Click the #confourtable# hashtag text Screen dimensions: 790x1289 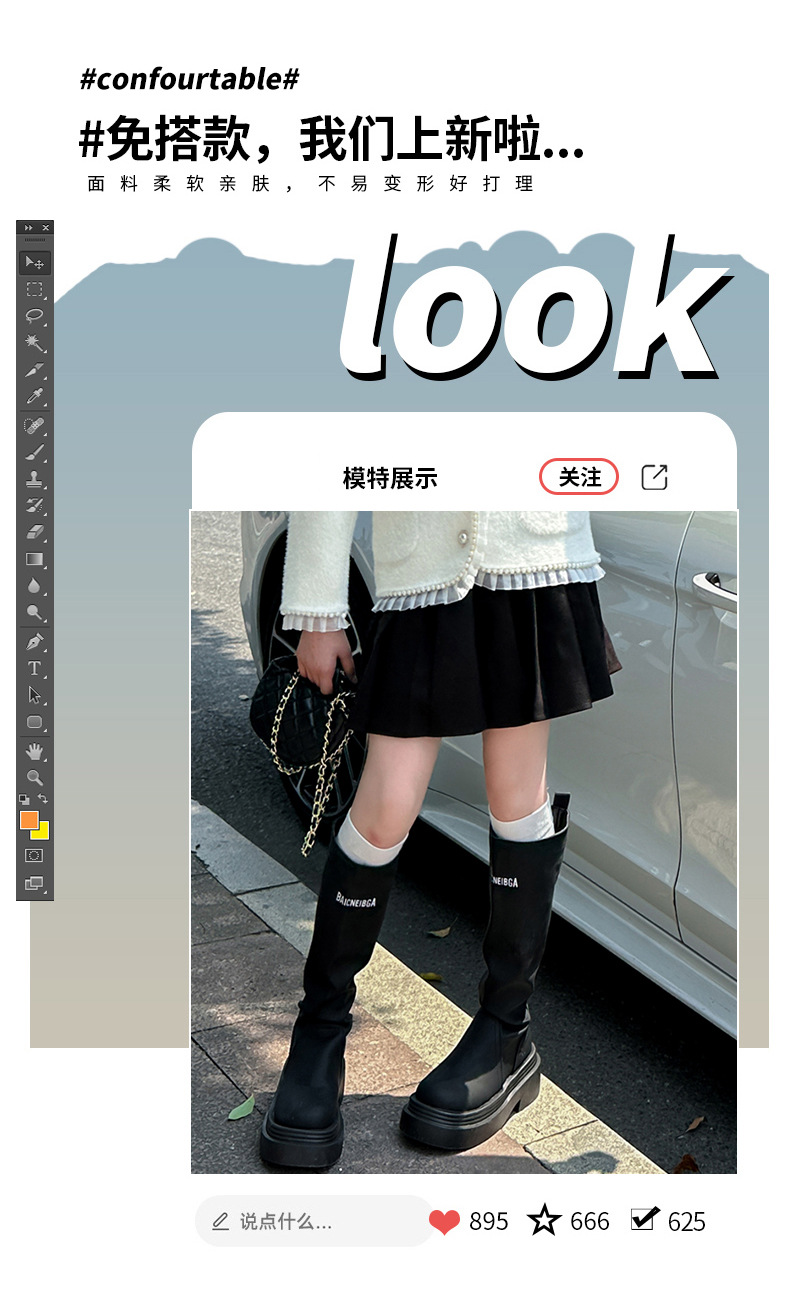(x=190, y=79)
